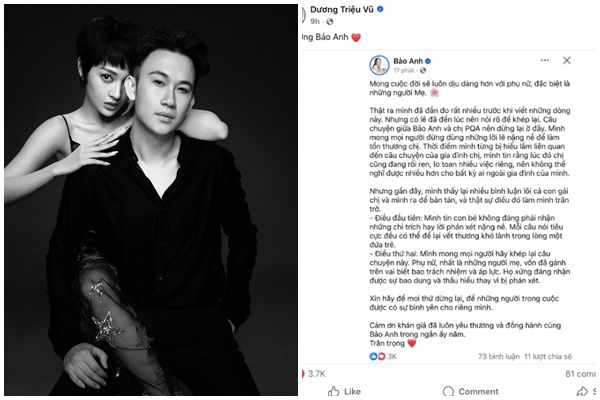Click the verified badge next to Dương Triệu Vũ

click(380, 9)
